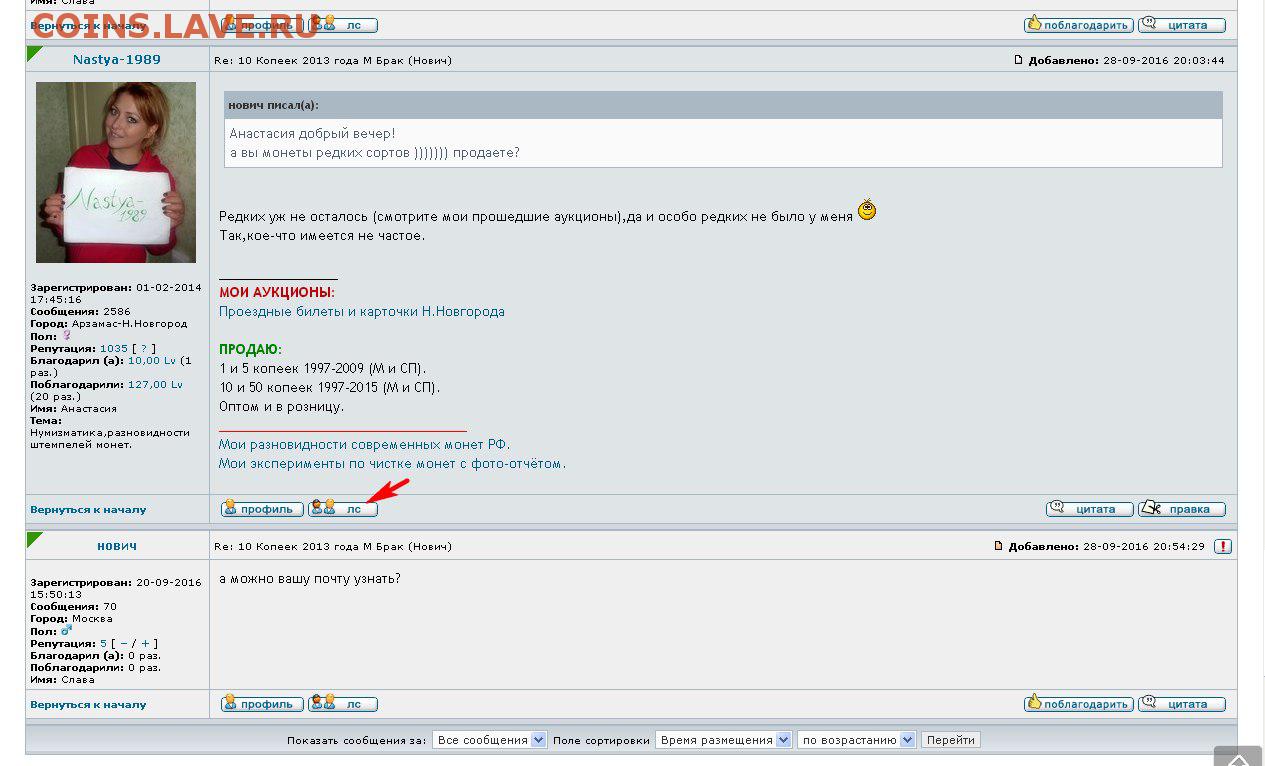Click Город: Москва text

tap(71, 619)
